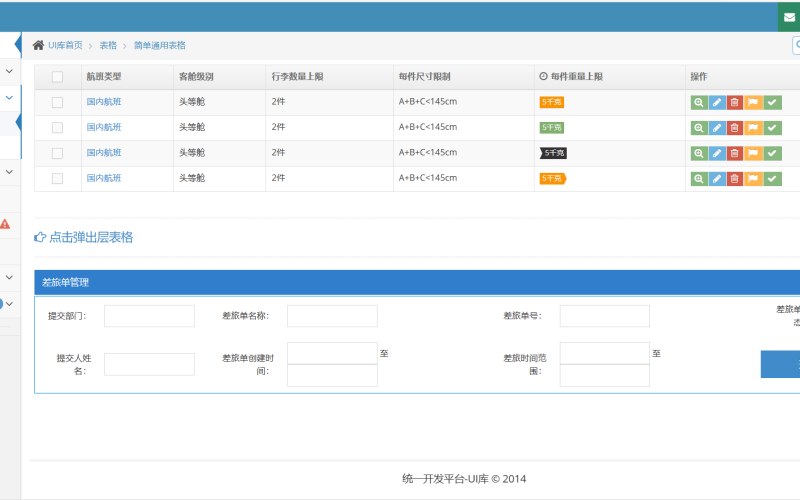This screenshot has width=800, height=500.
Task: Click the green 5千克 badge
Action: [552, 128]
